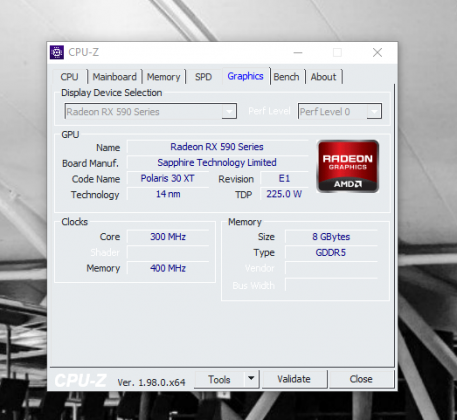Click the TDP value '225.0 W'
Screen dimensions: 457x420
[x=284, y=194]
